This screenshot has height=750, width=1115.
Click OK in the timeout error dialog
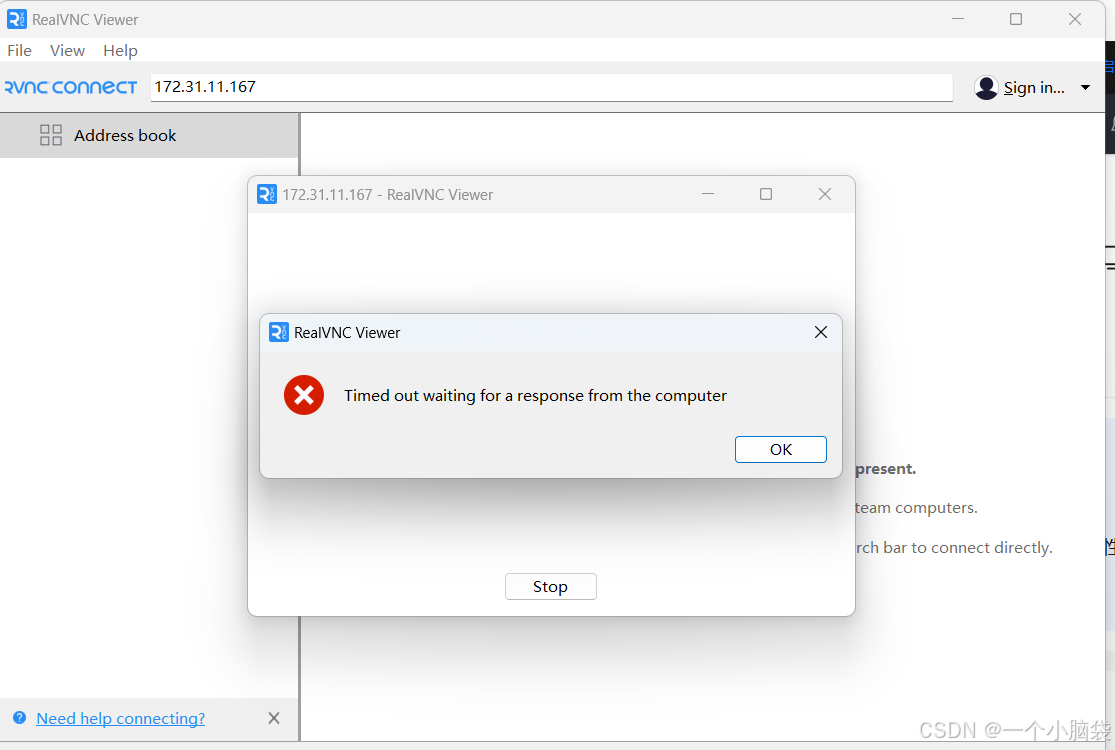click(780, 449)
